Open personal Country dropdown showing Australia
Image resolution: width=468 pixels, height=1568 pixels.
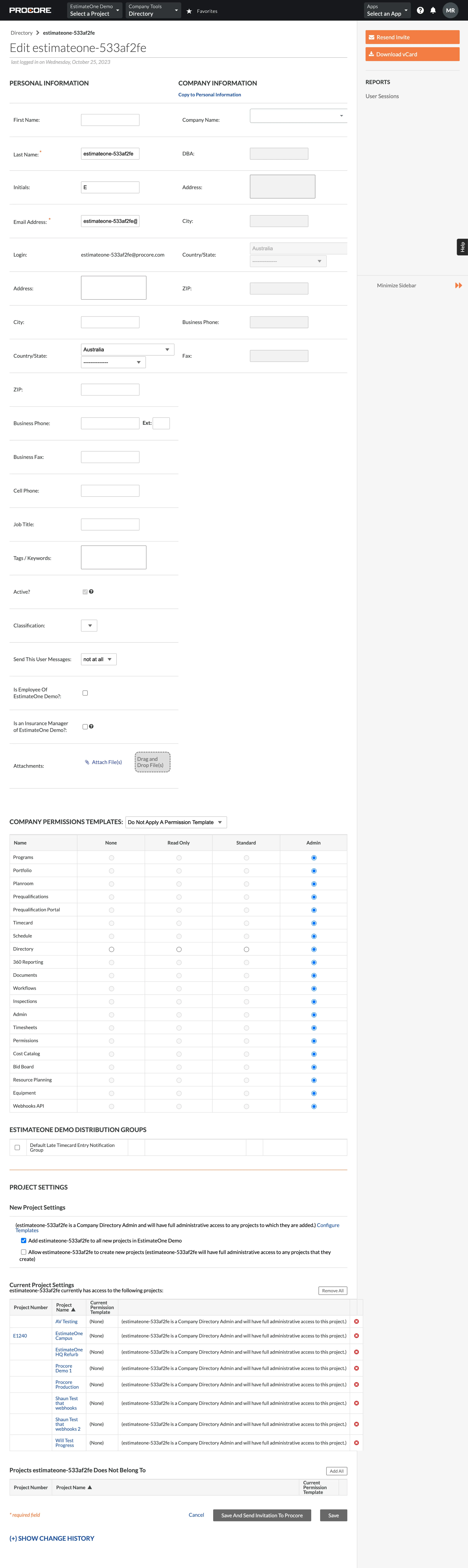tap(127, 349)
